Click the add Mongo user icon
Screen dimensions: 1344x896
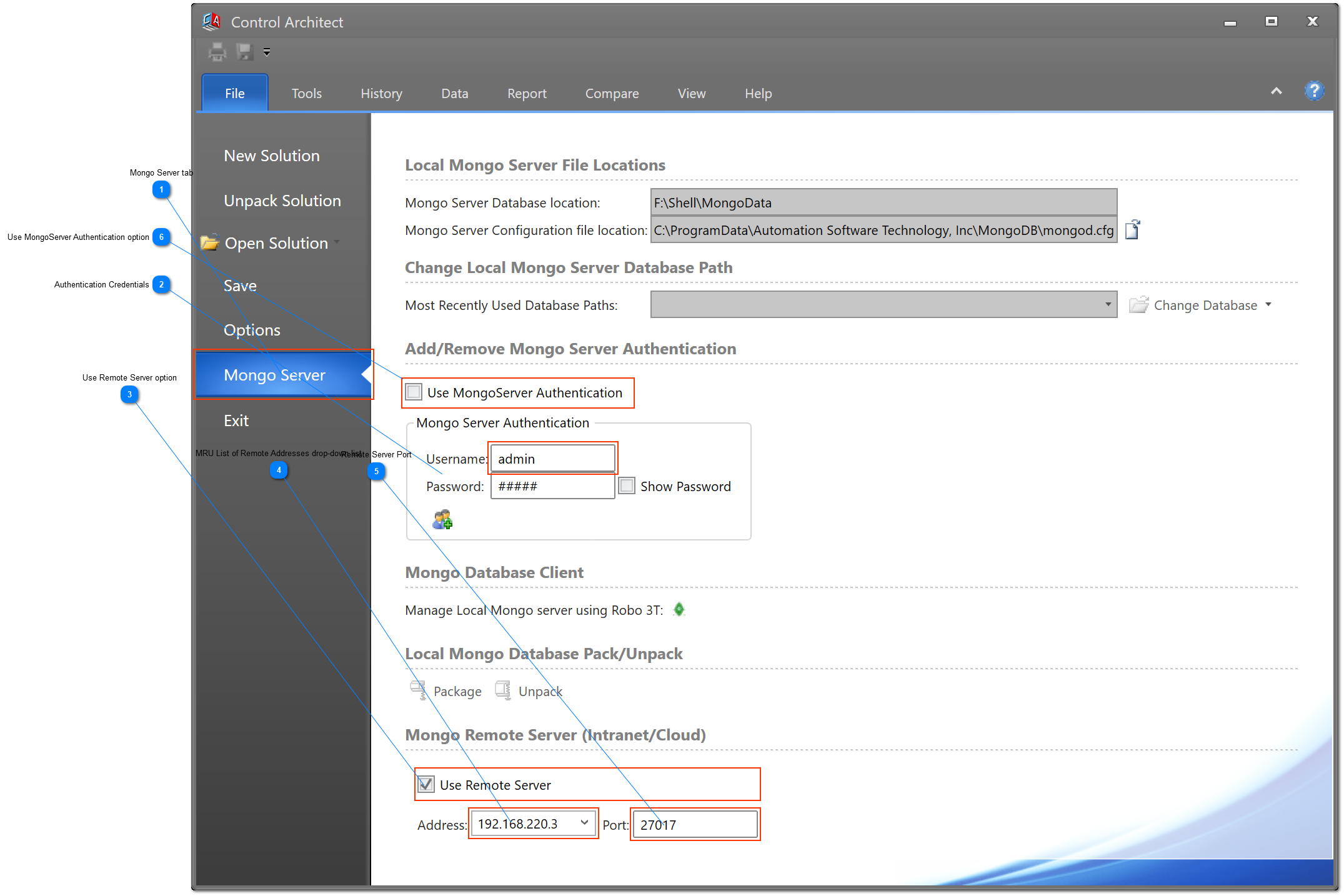[x=442, y=519]
